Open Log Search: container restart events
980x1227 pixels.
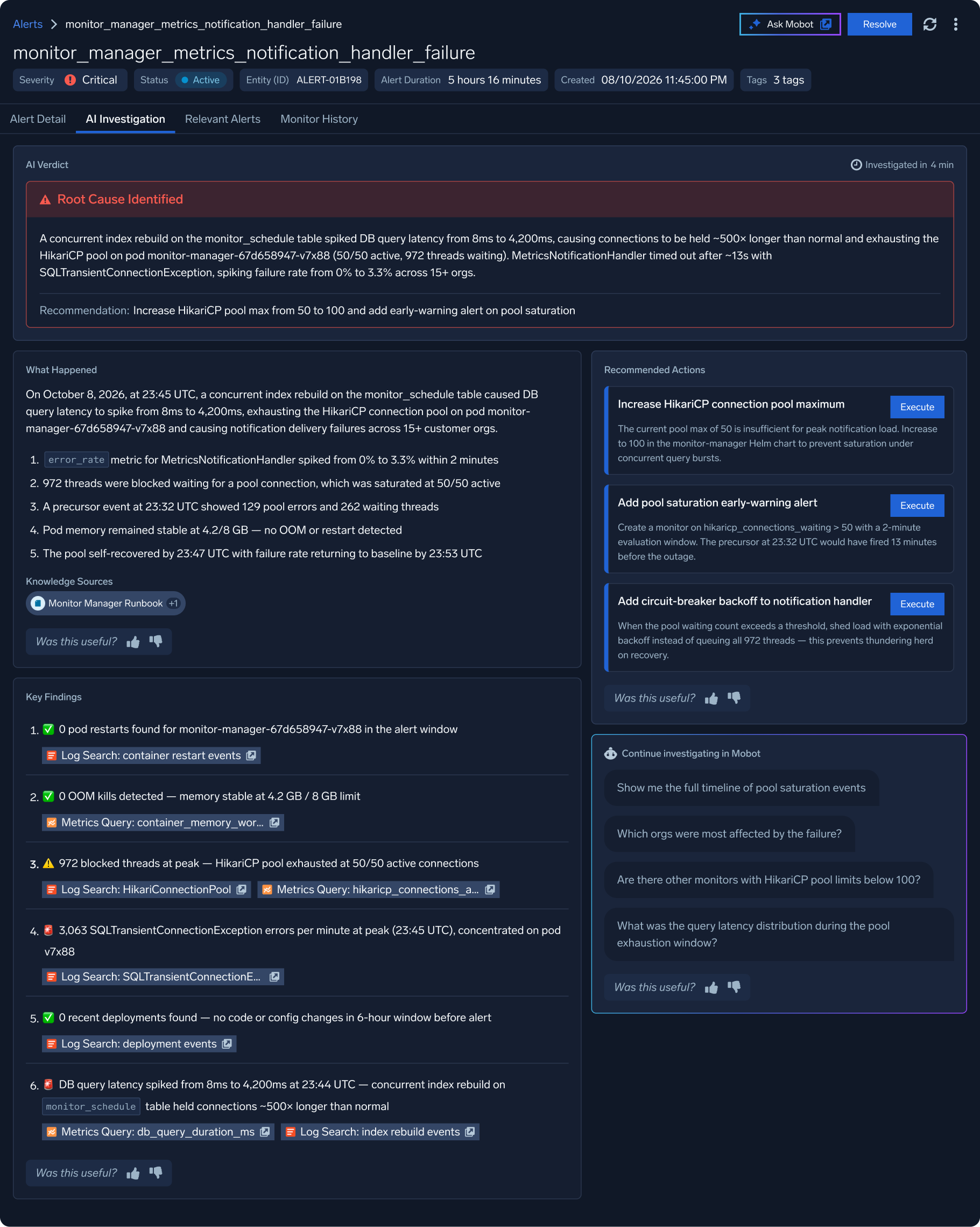pyautogui.click(x=151, y=756)
